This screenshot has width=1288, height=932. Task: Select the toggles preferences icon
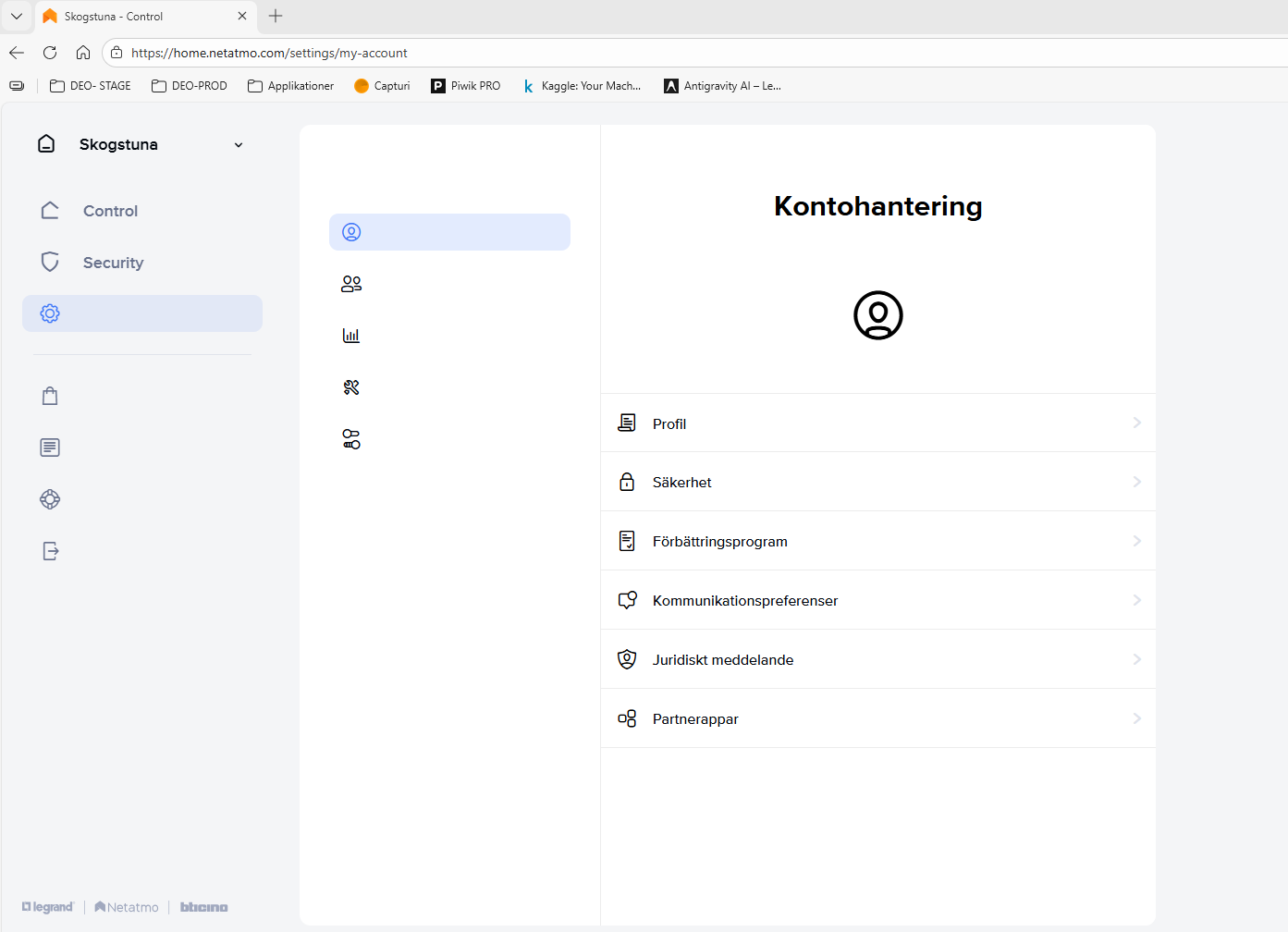(351, 439)
